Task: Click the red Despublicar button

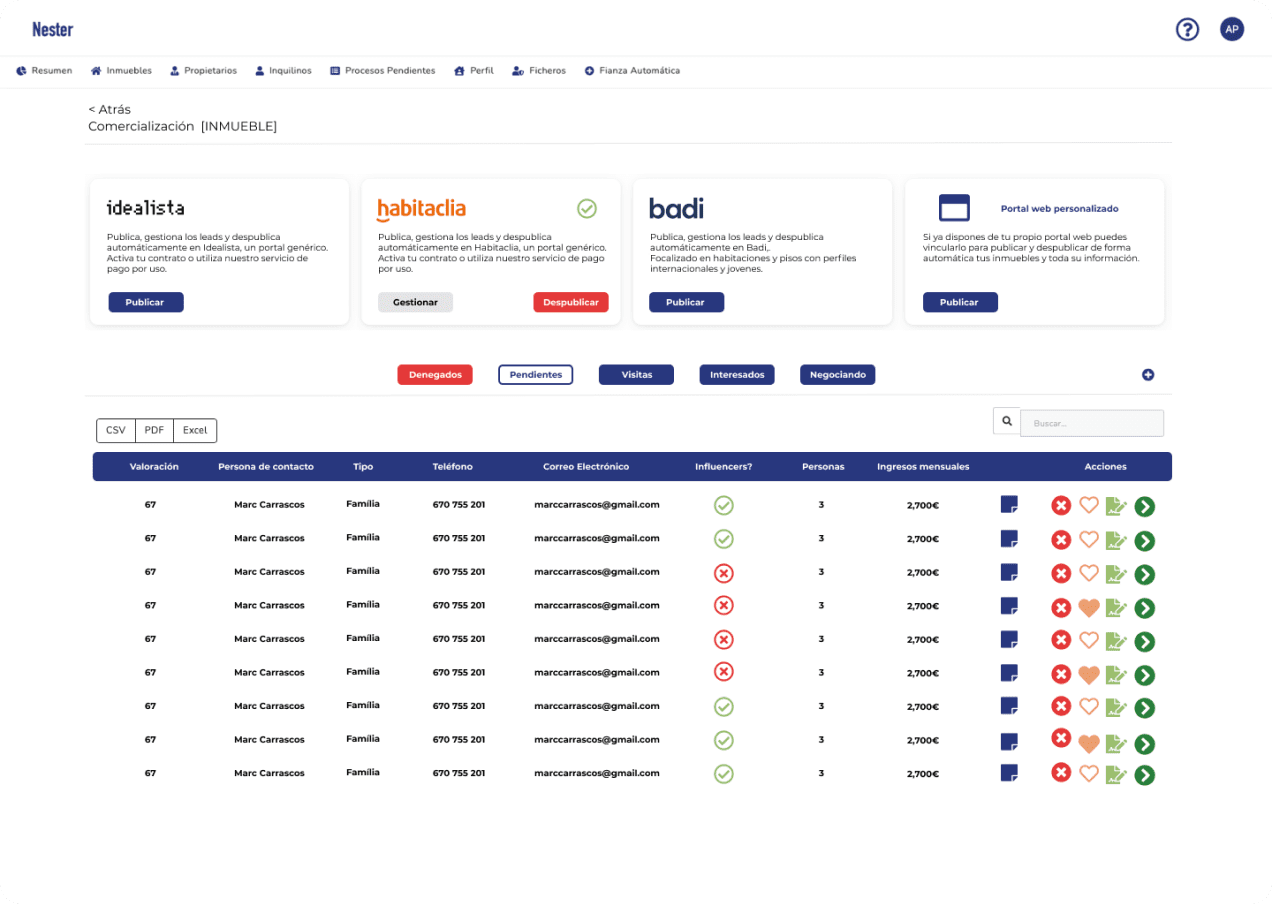Action: (x=571, y=302)
